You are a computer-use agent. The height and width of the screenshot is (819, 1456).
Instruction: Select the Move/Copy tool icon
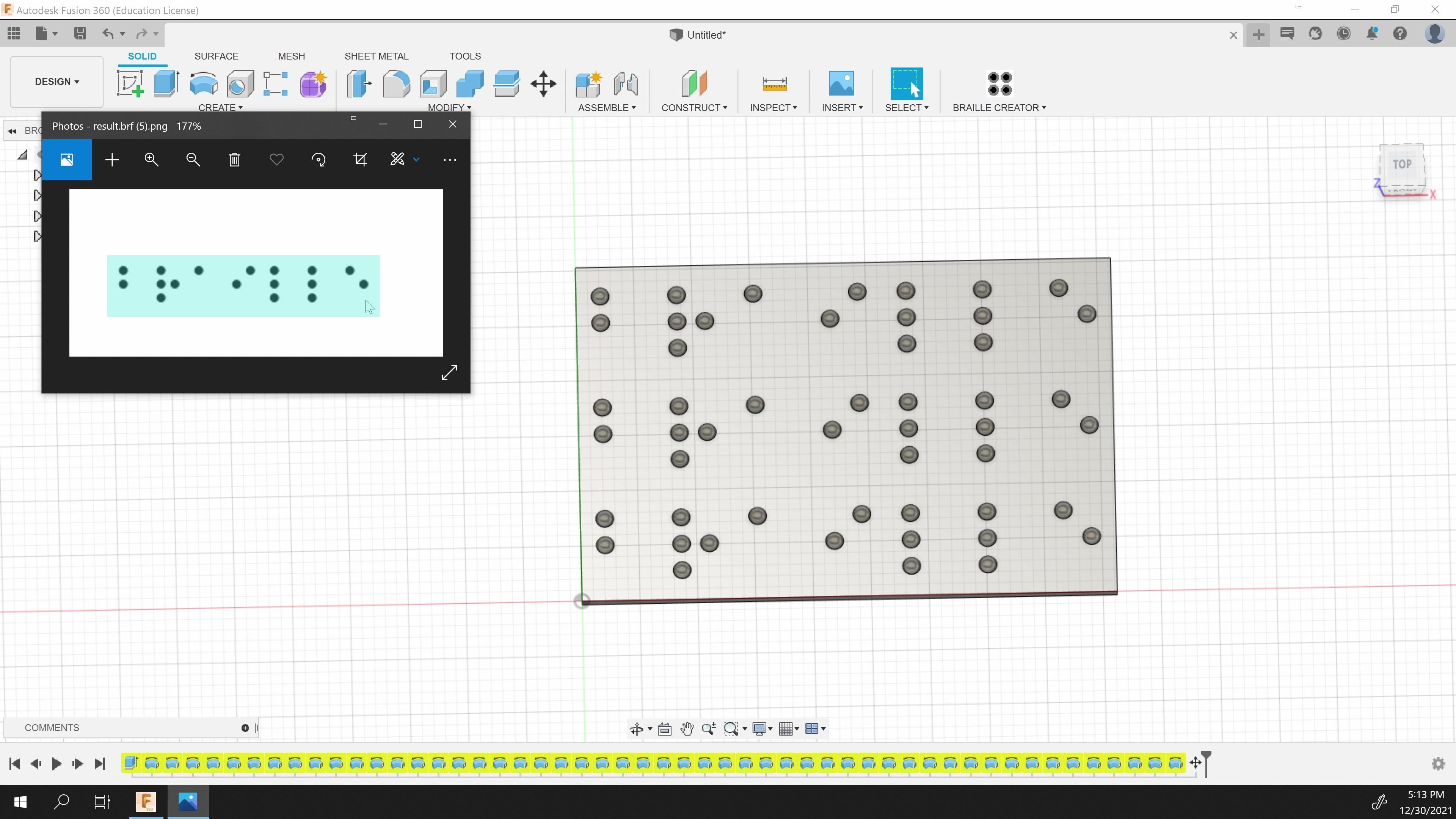(x=544, y=84)
